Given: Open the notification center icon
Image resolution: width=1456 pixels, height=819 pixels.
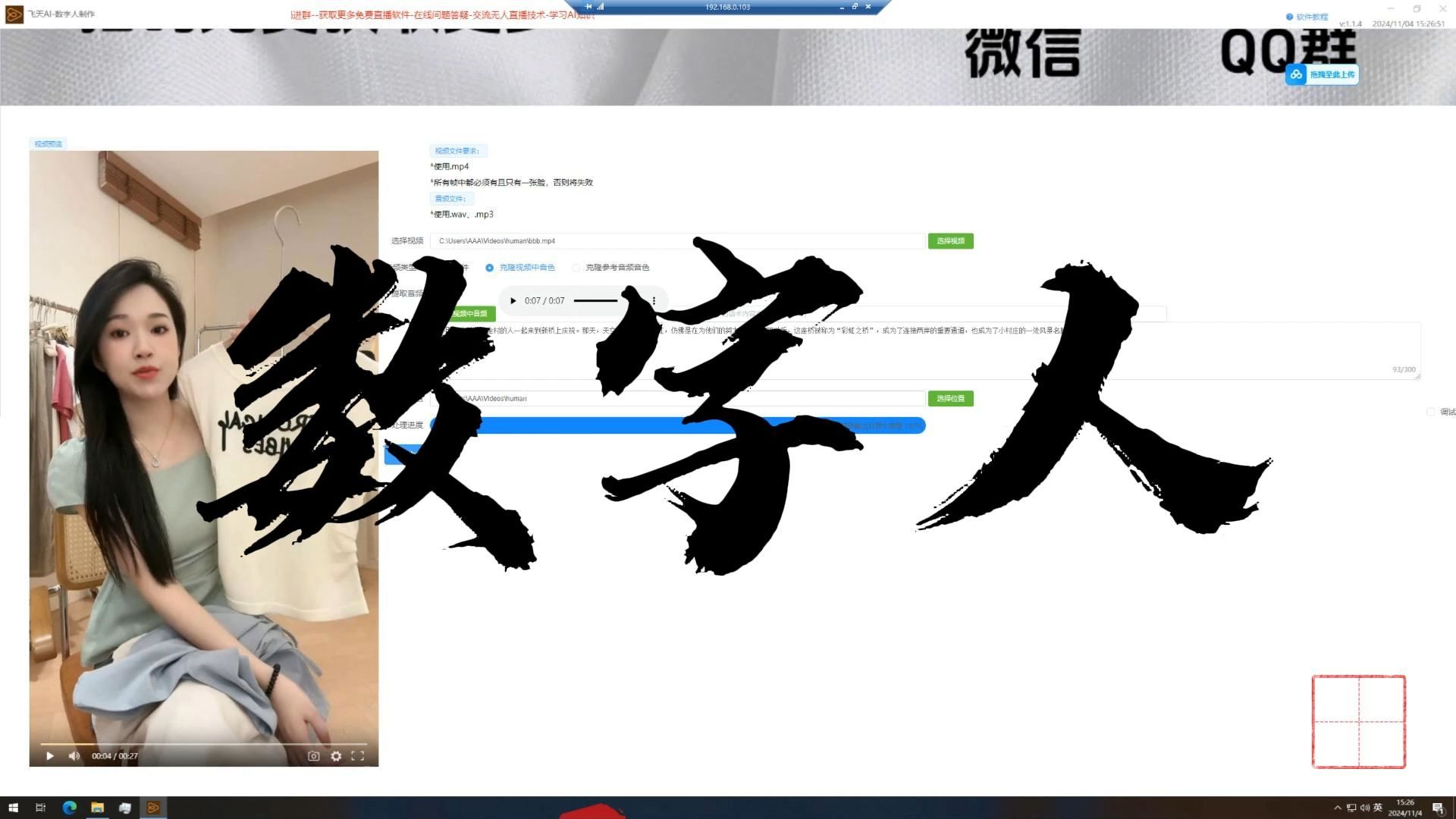Looking at the screenshot, I should pyautogui.click(x=1438, y=808).
